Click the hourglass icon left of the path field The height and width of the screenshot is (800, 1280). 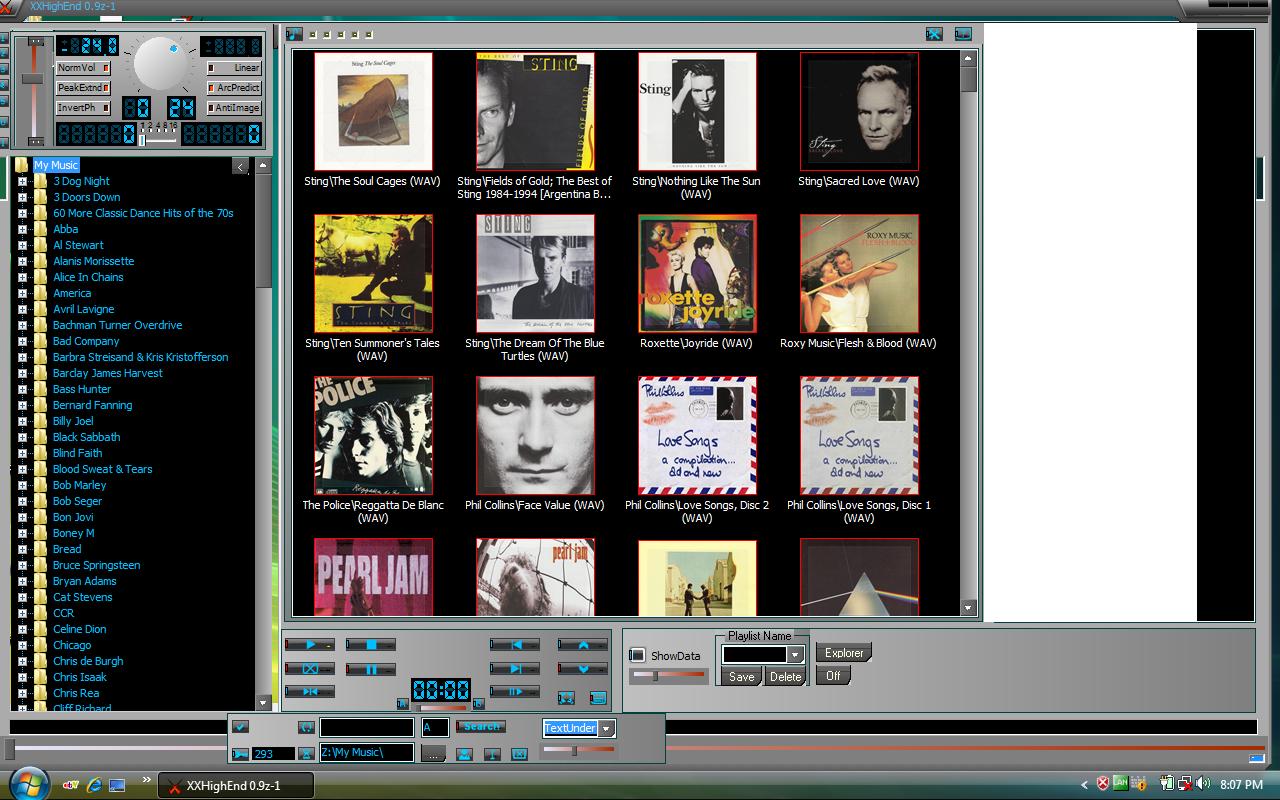pos(306,754)
